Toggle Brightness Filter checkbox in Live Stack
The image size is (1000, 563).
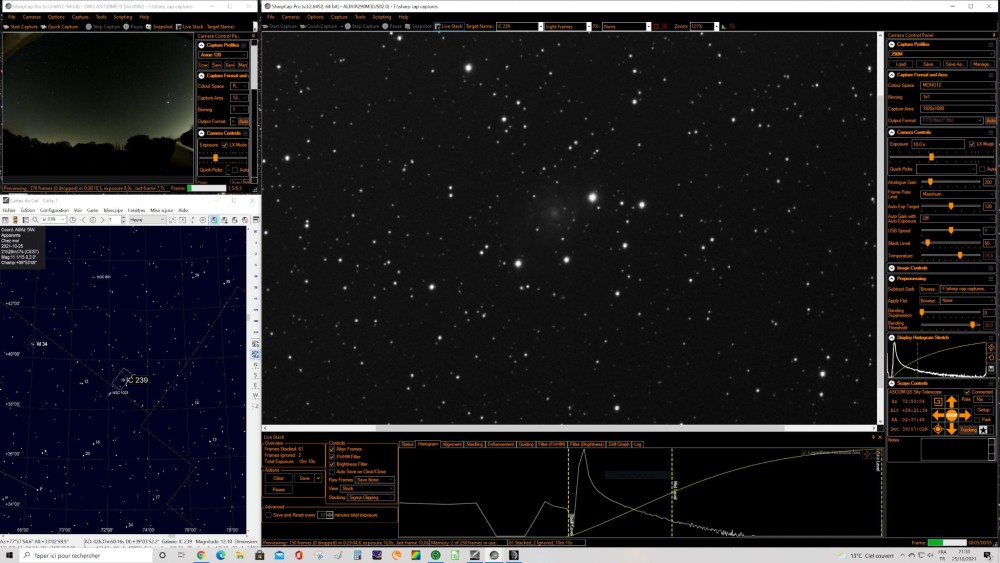coord(332,464)
